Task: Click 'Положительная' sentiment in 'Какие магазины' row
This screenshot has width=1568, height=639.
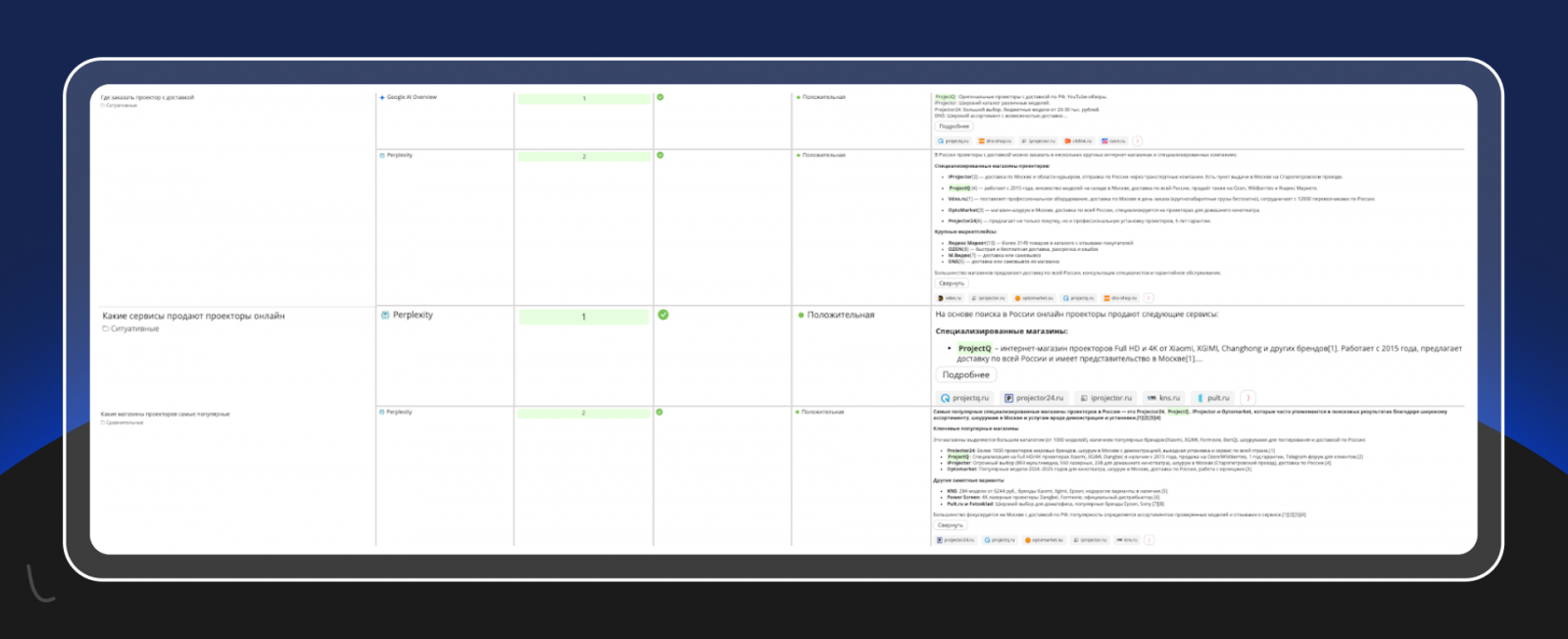Action: (x=823, y=412)
